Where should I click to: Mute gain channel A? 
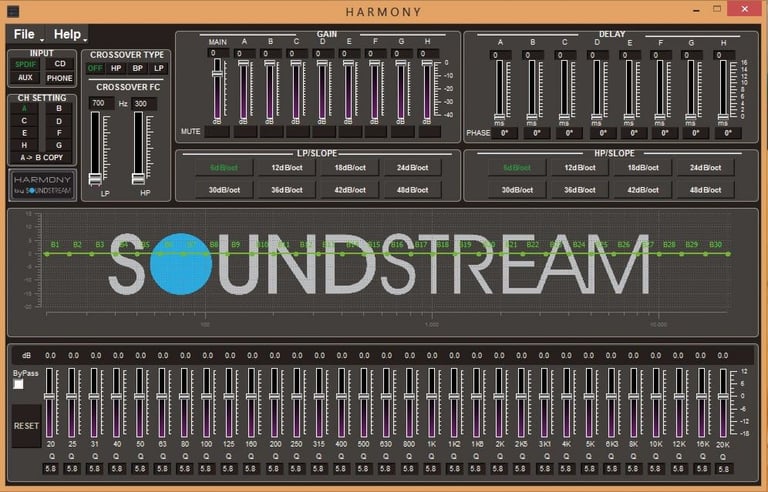click(245, 132)
